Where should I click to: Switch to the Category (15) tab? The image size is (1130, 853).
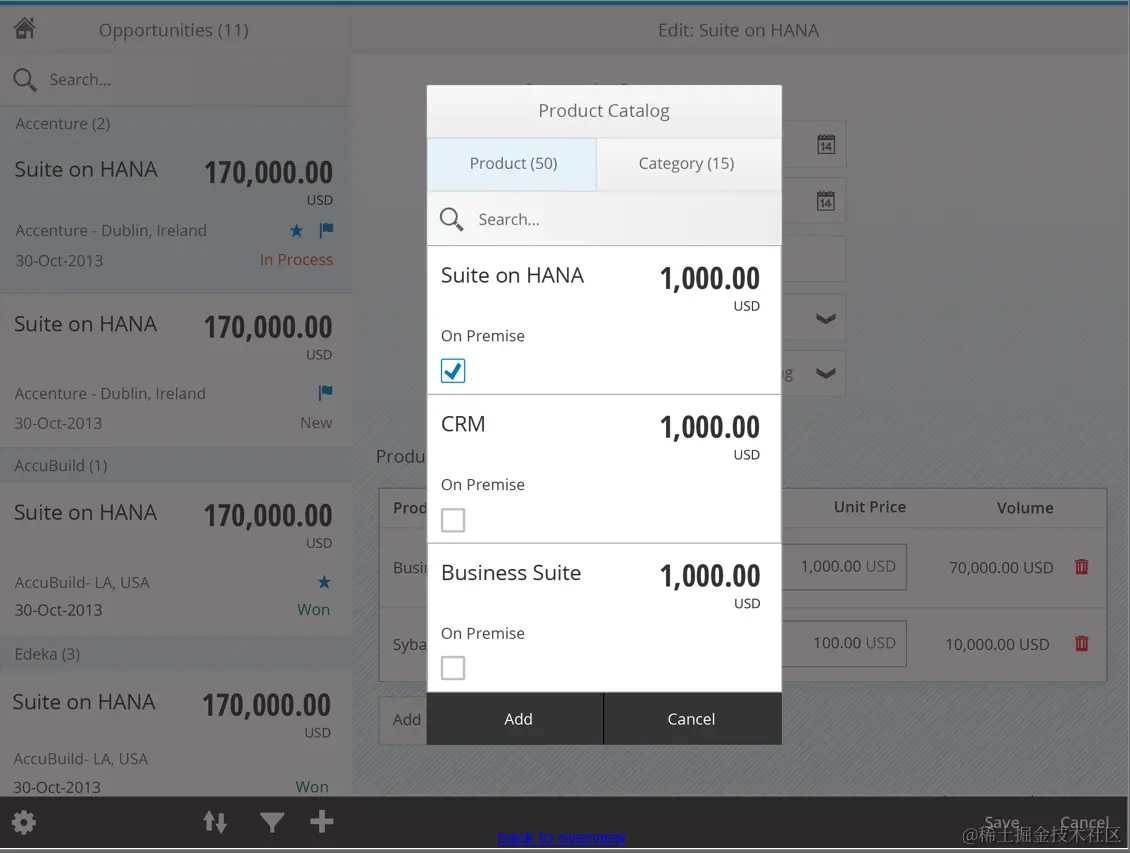tap(689, 164)
